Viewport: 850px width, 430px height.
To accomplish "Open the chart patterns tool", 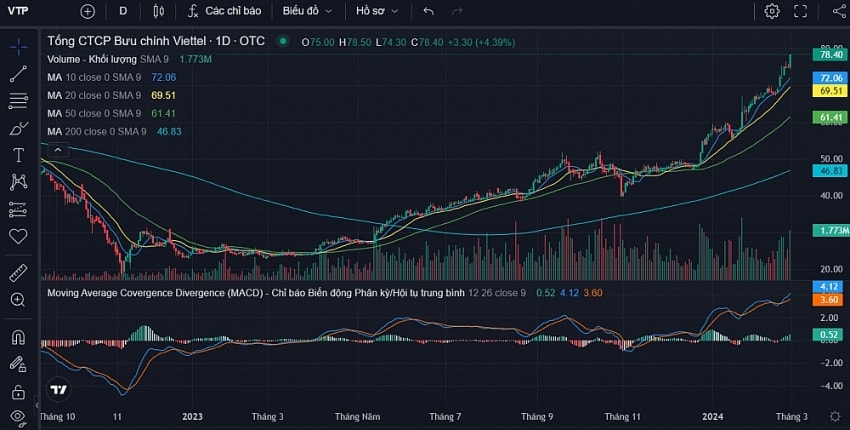I will 18,182.
